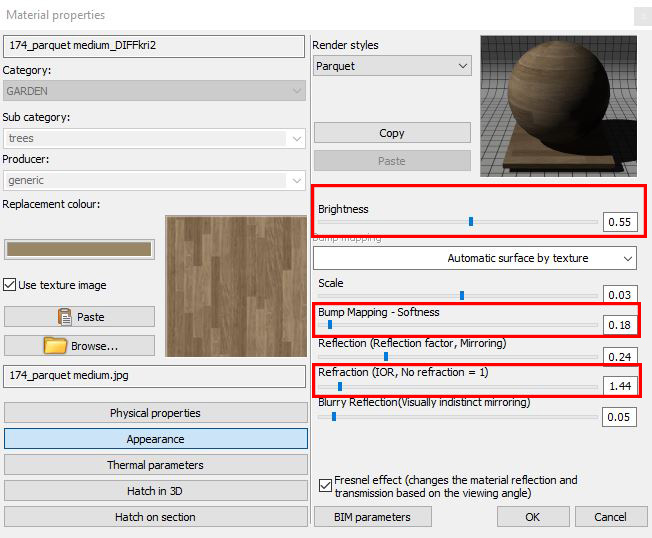Open Automatic surface by texture dropdown
Screen dimensions: 652x538
pos(475,258)
